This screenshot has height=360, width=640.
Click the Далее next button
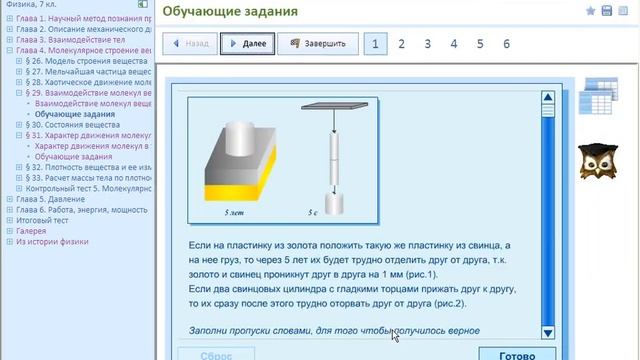coord(247,43)
